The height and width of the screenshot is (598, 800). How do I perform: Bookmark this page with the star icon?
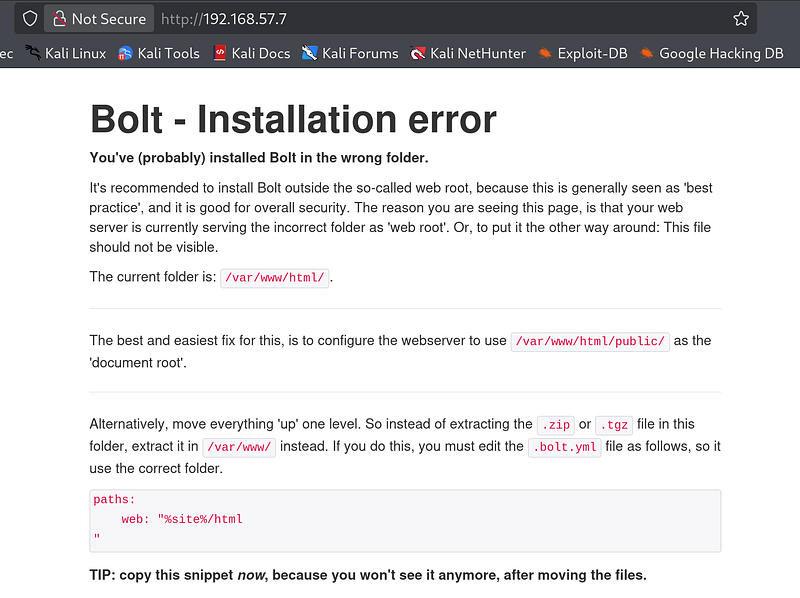click(741, 18)
